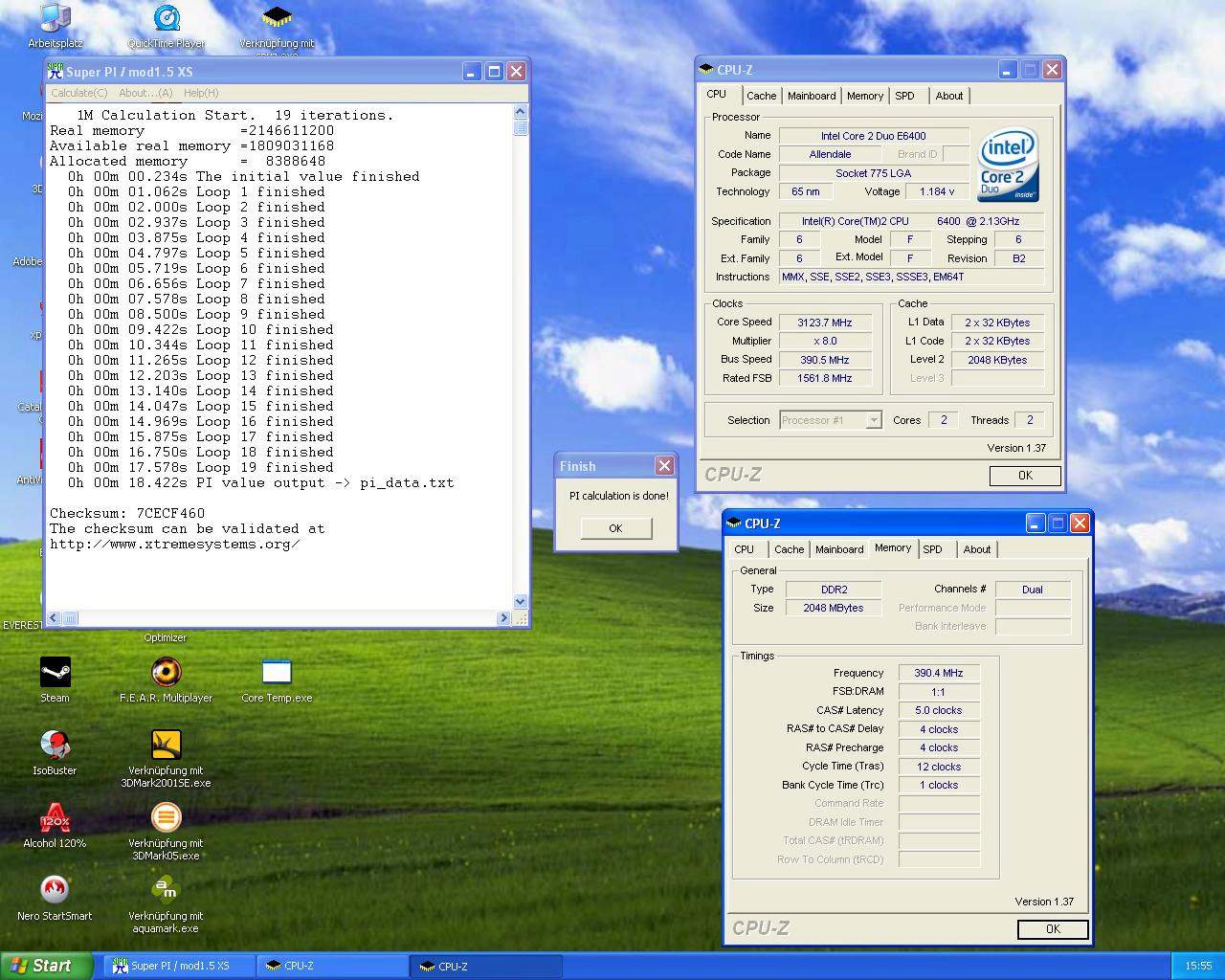Viewport: 1225px width, 980px height.
Task: Click OK in the Finish dialog
Action: pos(615,528)
